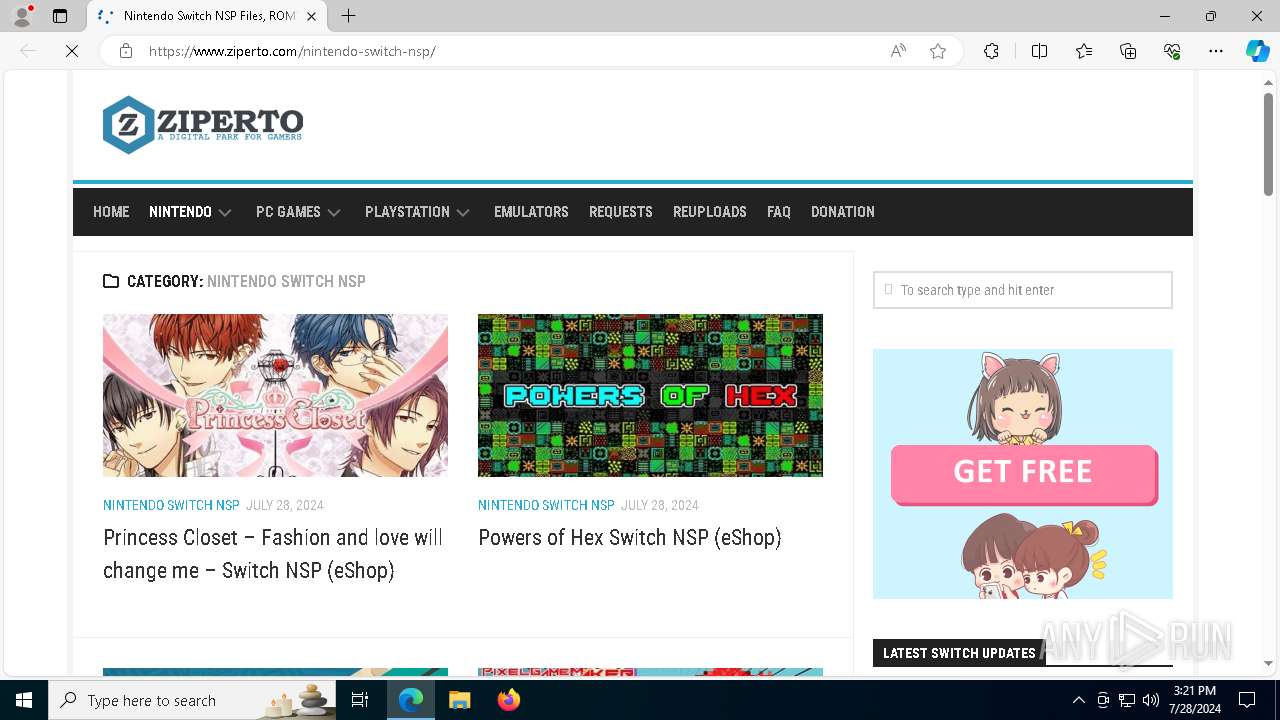Click the Ziperto logo
Image resolution: width=1280 pixels, height=720 pixels.
(x=203, y=125)
